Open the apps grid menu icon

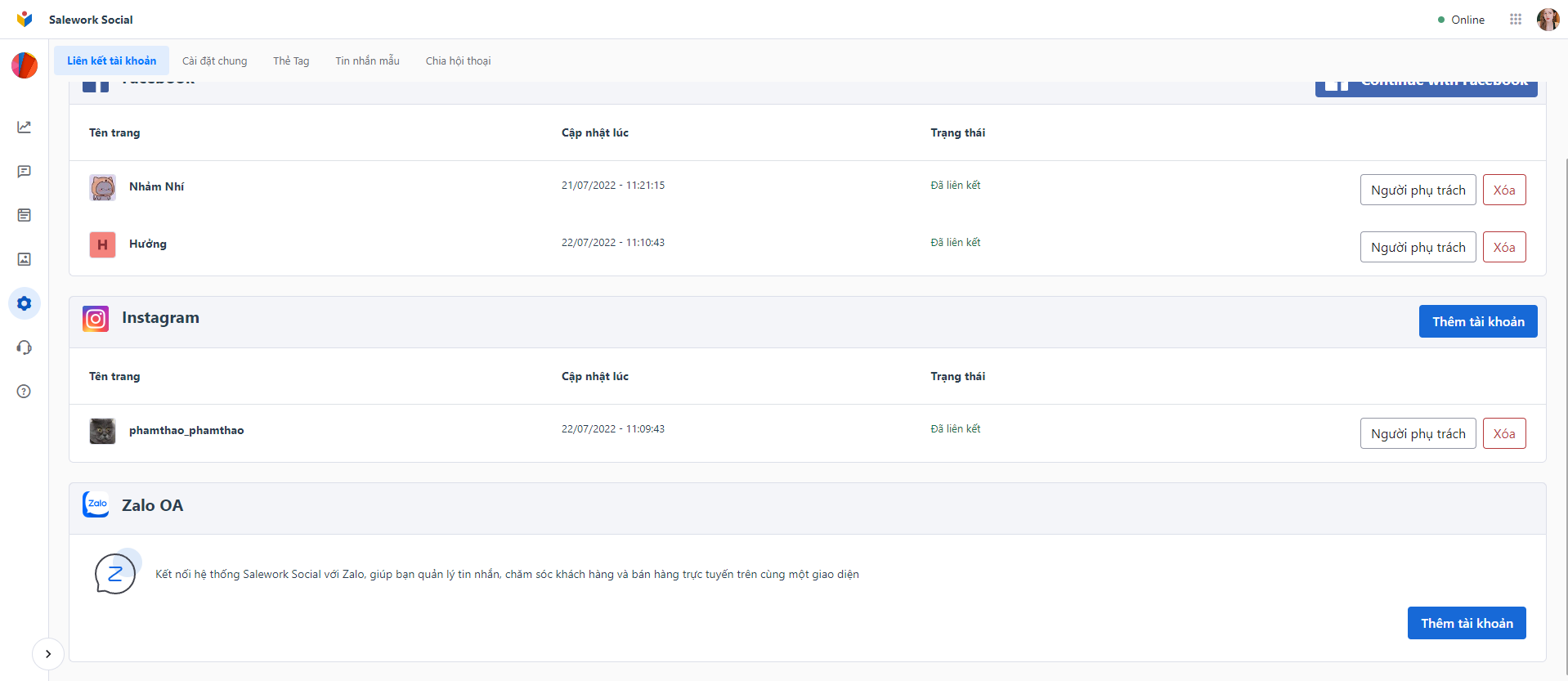(1516, 20)
